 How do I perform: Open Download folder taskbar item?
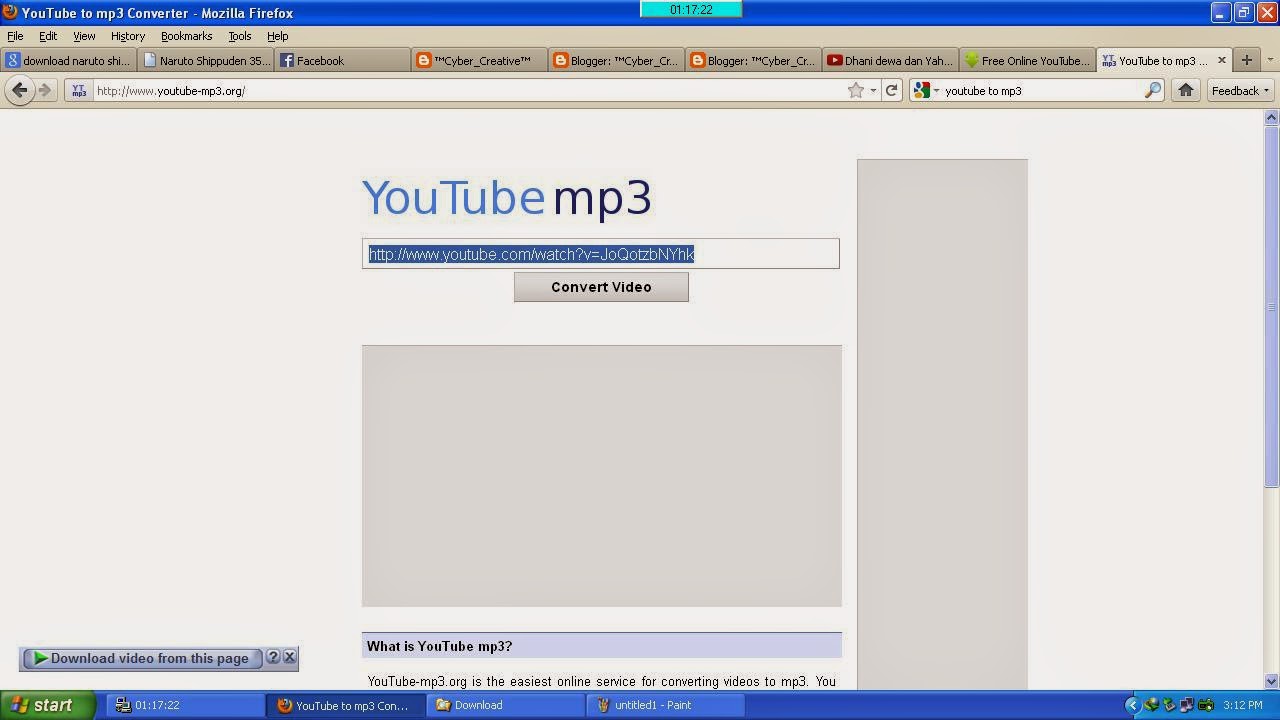click(507, 705)
